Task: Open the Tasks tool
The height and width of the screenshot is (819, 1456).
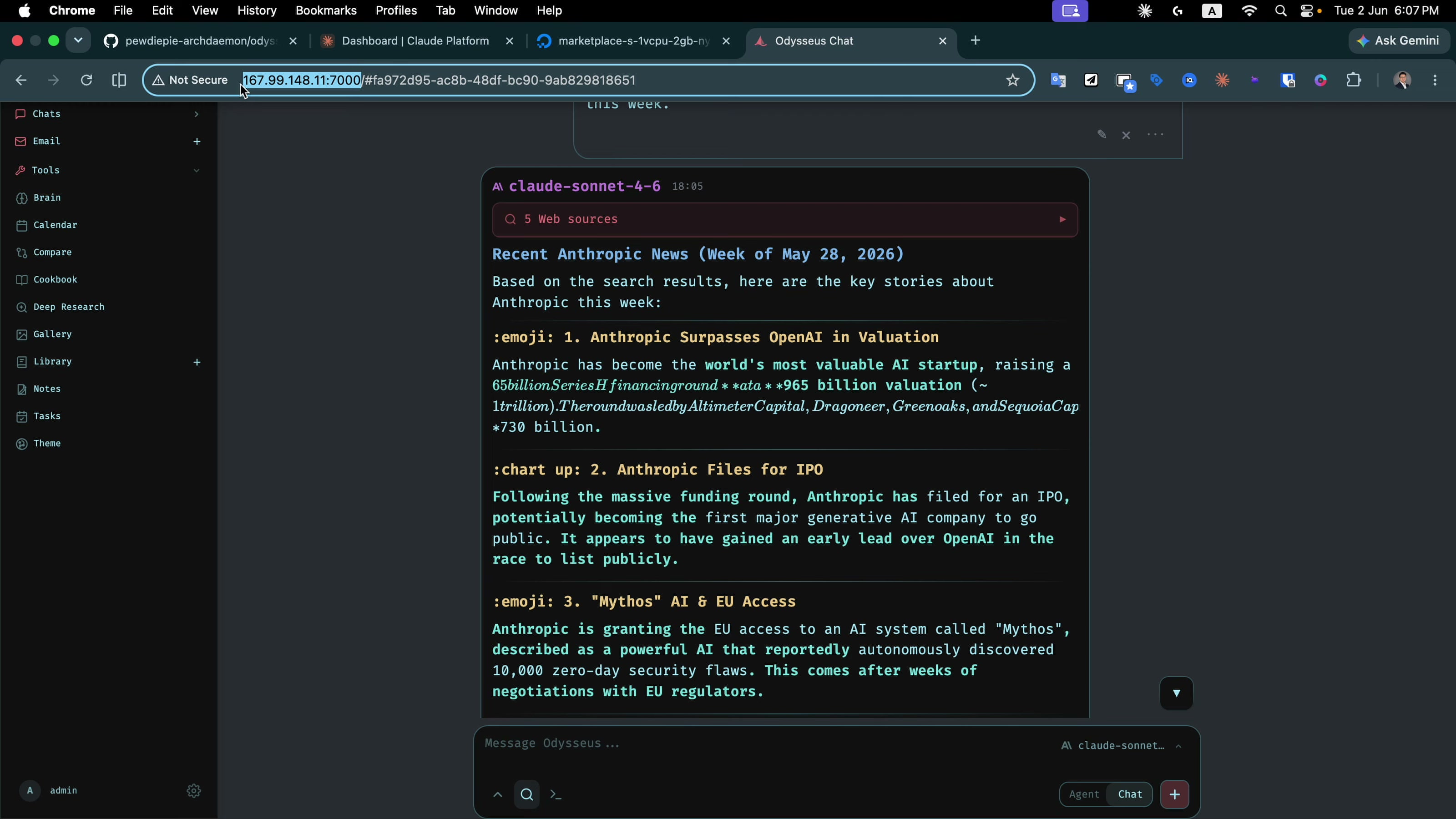Action: point(47,416)
